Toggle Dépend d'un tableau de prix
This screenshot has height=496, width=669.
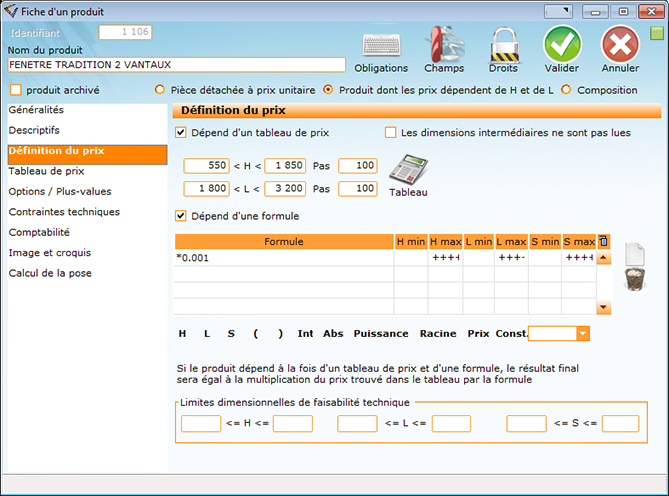(180, 133)
